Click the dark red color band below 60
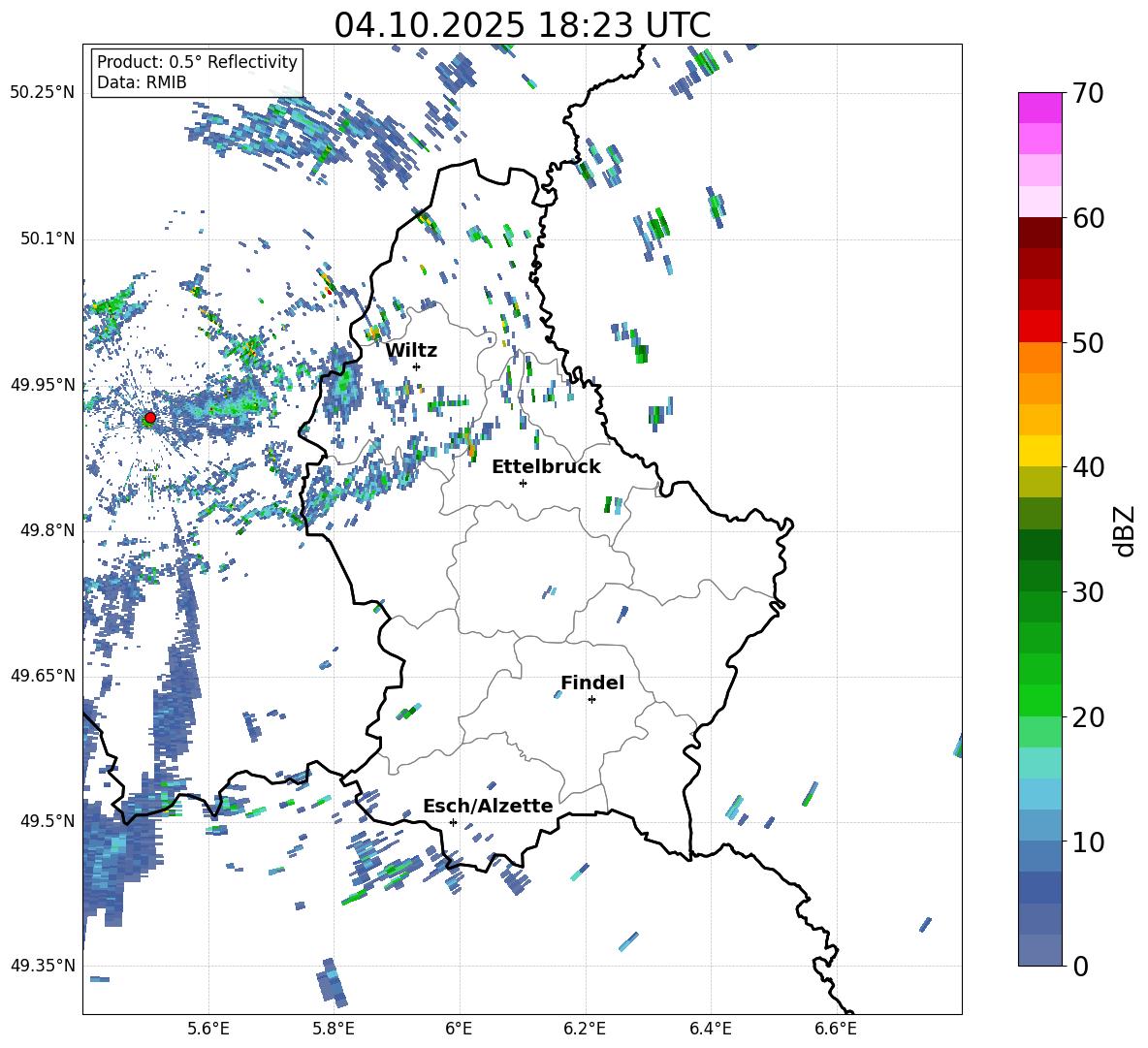Screen dimensions: 1148x1048 click(x=1039, y=233)
